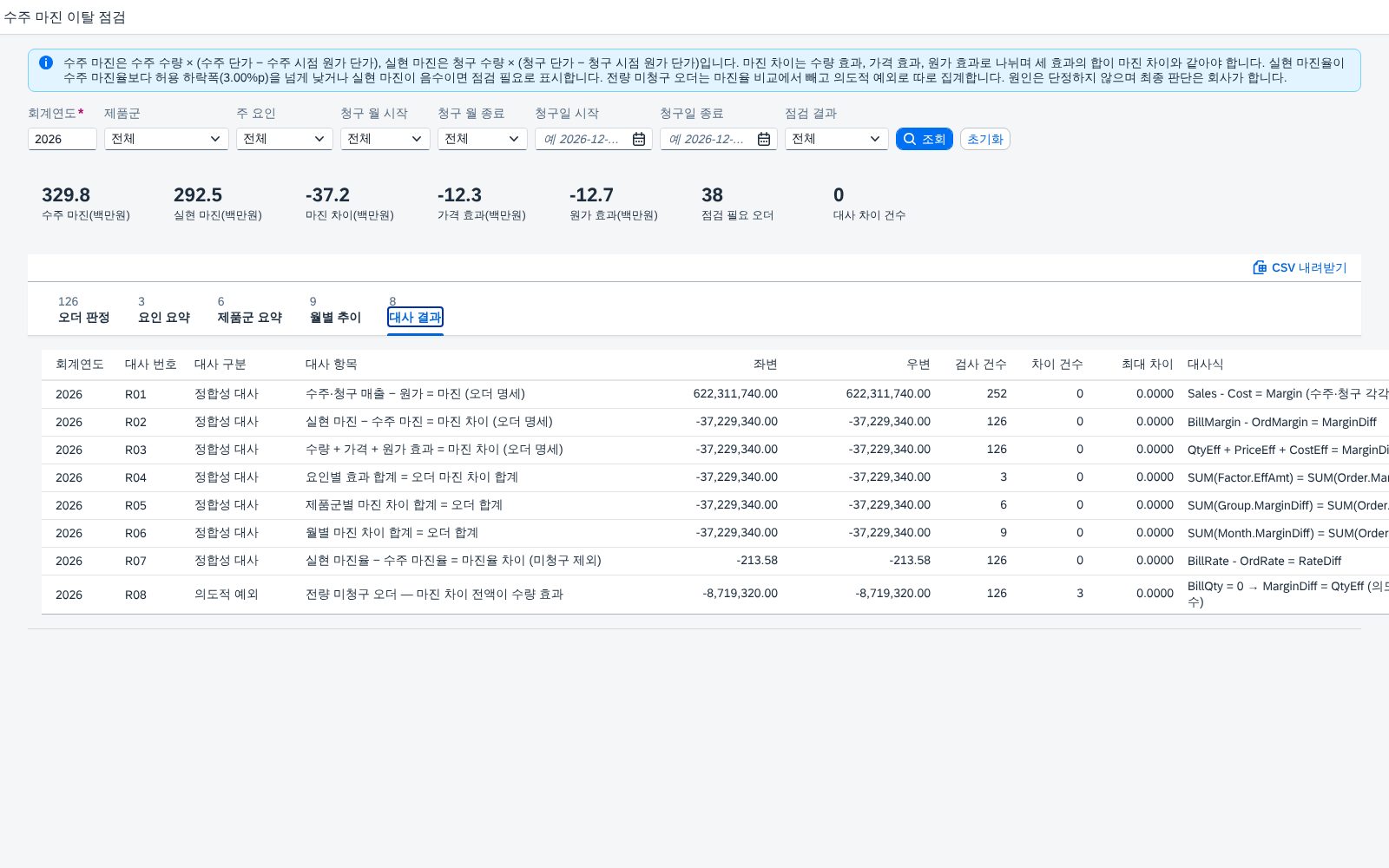This screenshot has height=868, width=1389.
Task: Click the 대사 구분 column header
Action: click(x=221, y=365)
